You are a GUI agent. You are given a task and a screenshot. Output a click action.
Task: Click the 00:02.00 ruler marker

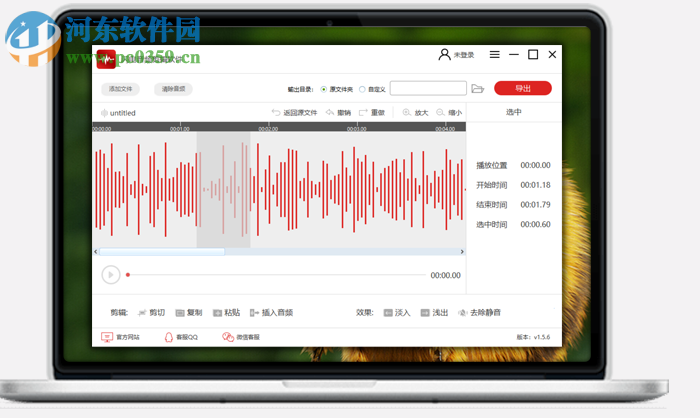(x=268, y=129)
